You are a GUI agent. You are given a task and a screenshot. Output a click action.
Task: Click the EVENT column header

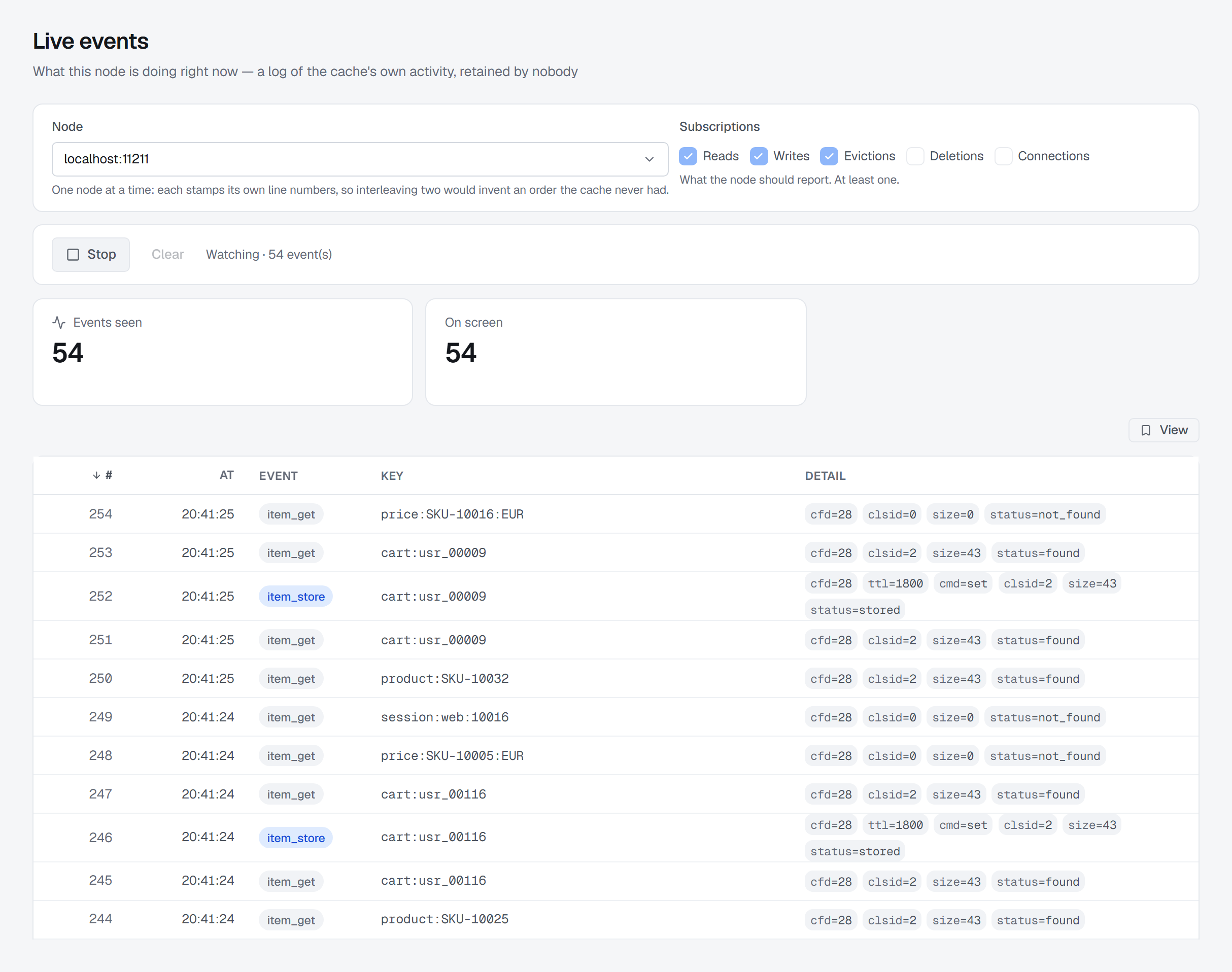coord(278,476)
